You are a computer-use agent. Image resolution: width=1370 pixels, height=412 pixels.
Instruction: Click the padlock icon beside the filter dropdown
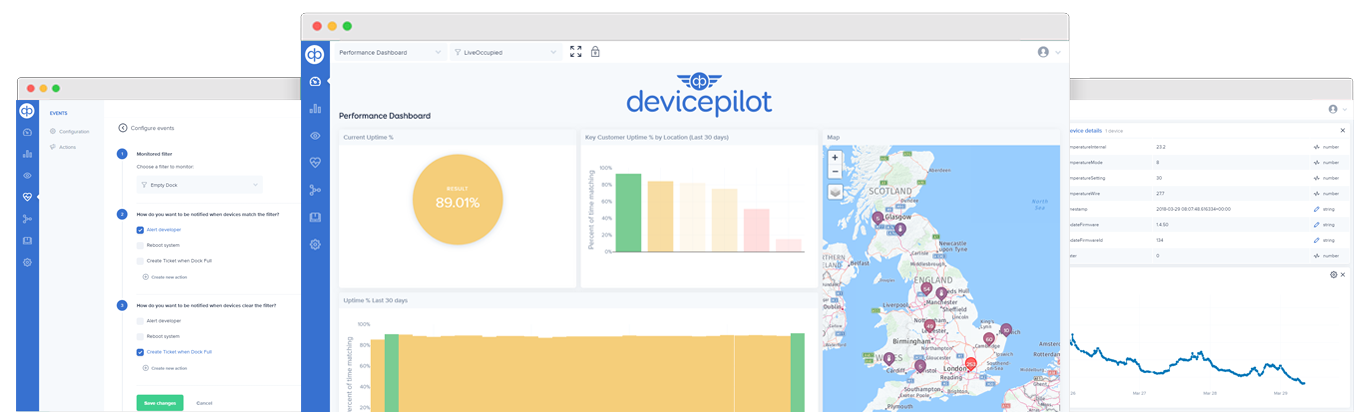[x=595, y=52]
